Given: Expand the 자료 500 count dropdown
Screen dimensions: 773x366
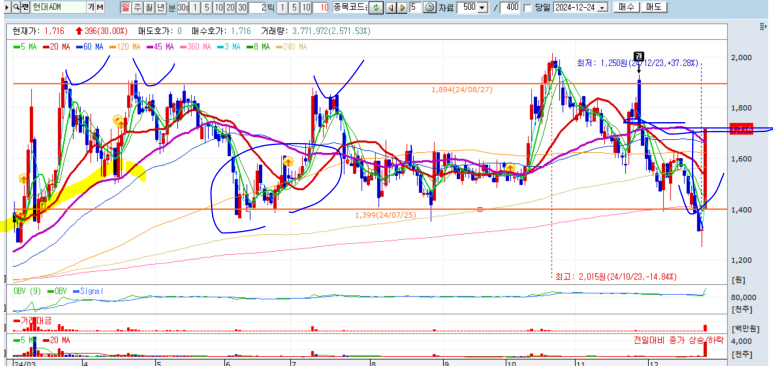Looking at the screenshot, I should (482, 8).
